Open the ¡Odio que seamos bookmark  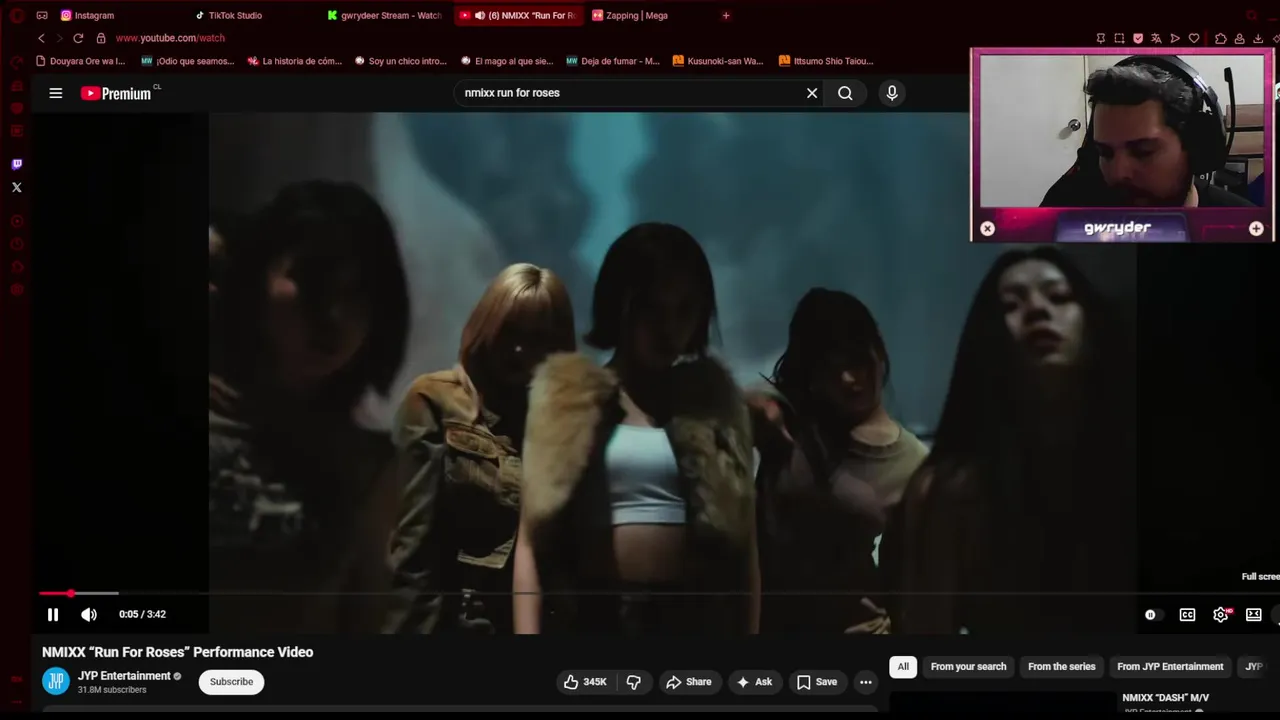188,61
